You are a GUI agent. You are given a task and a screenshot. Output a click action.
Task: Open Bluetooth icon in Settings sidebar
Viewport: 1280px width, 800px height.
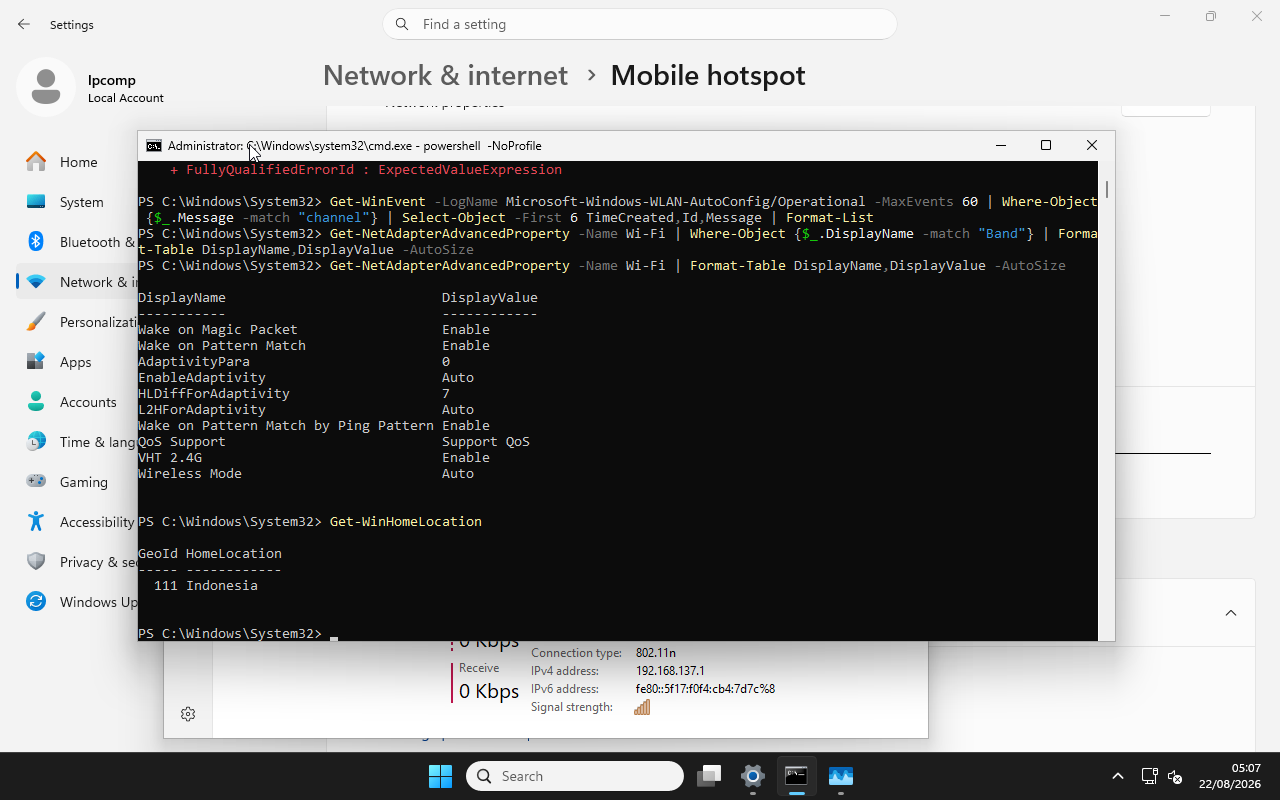(x=36, y=242)
